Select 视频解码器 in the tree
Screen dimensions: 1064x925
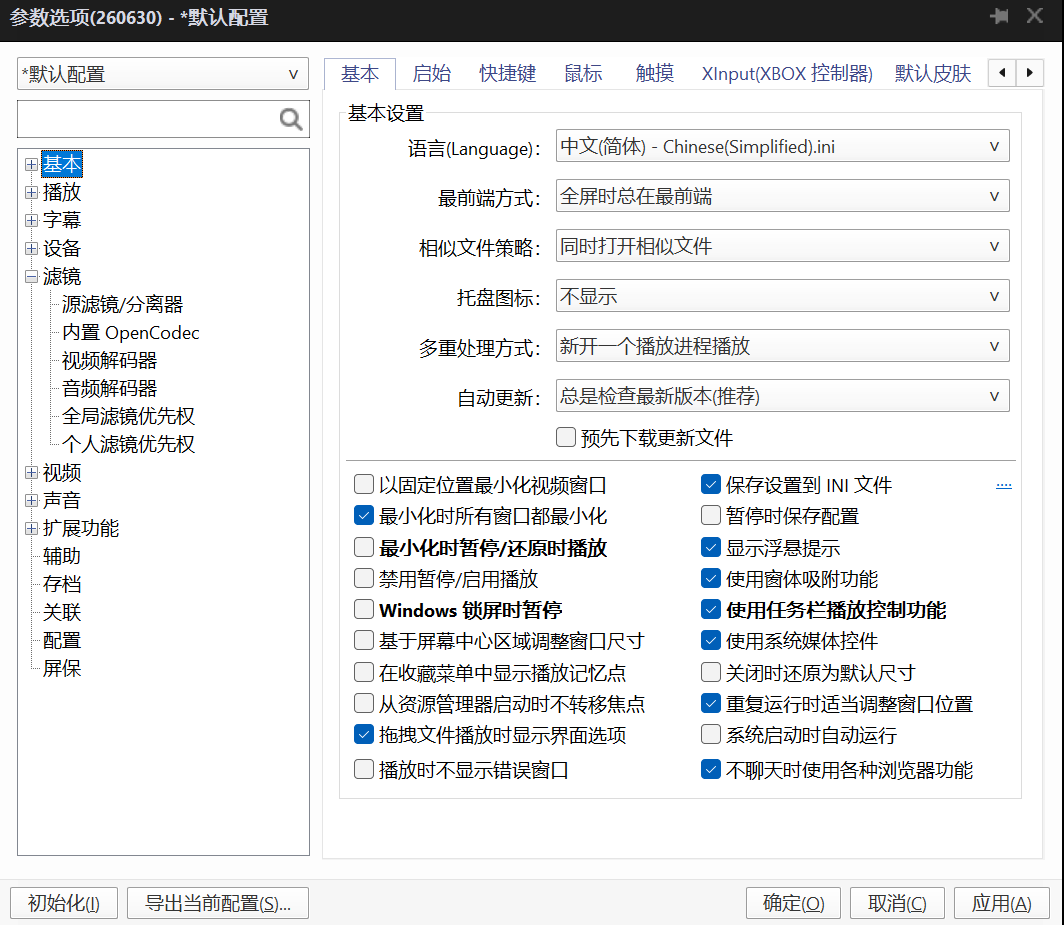(x=109, y=360)
